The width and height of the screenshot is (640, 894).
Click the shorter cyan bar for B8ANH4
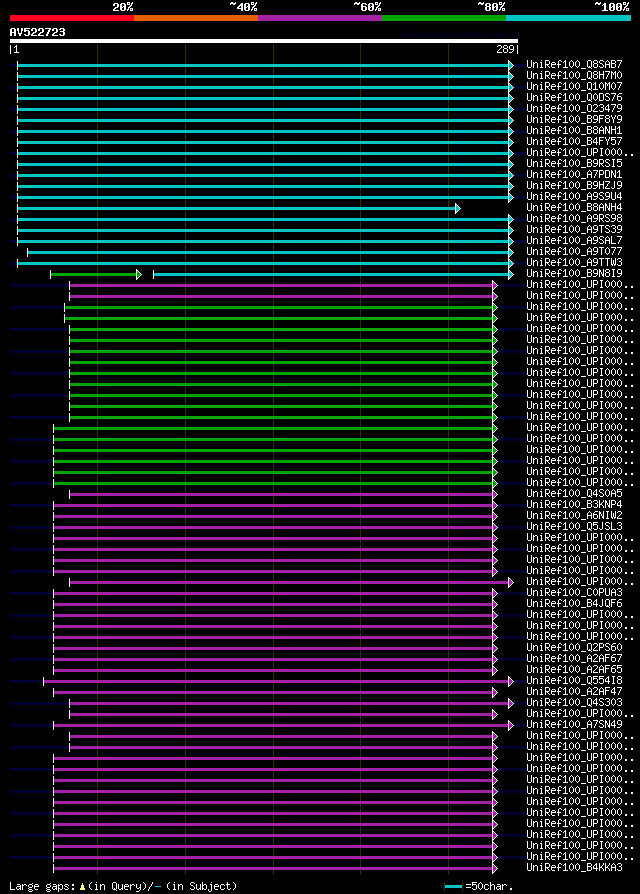pyautogui.click(x=239, y=209)
